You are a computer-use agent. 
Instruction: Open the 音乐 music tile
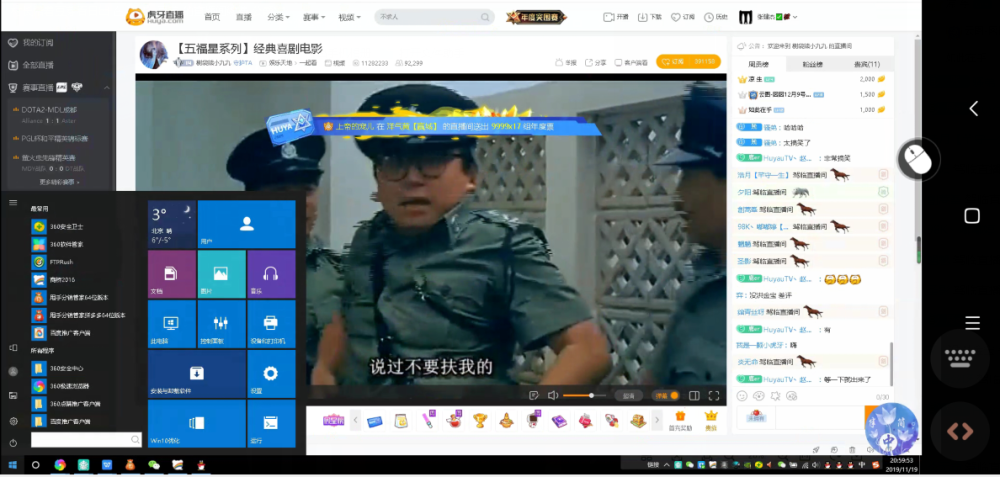coord(271,274)
